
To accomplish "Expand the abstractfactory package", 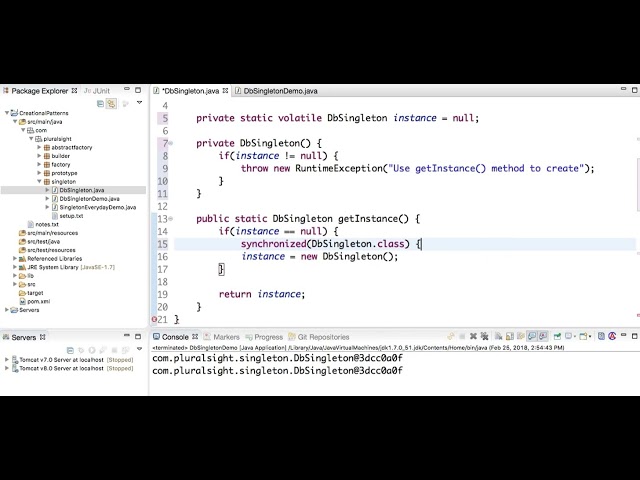I will 39,147.
